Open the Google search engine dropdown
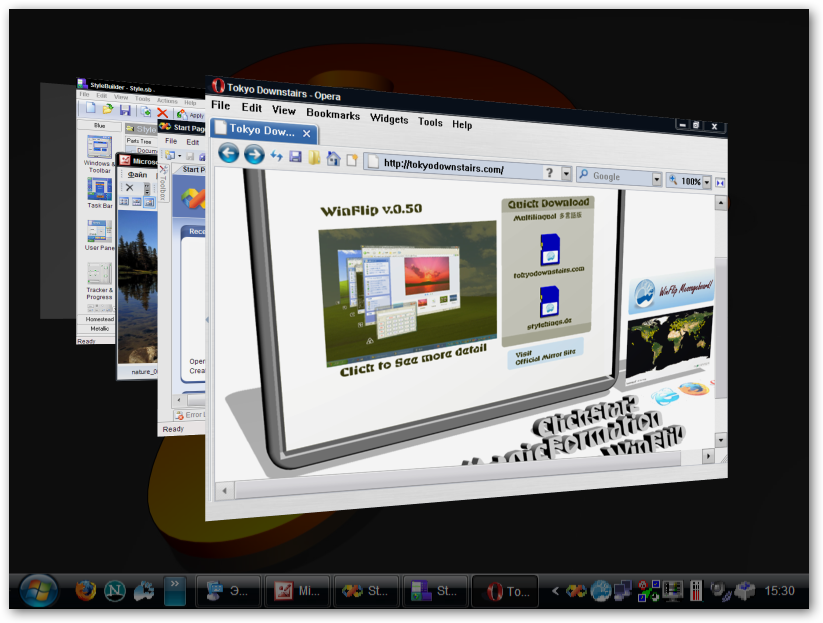823x623 pixels. pyautogui.click(x=656, y=179)
